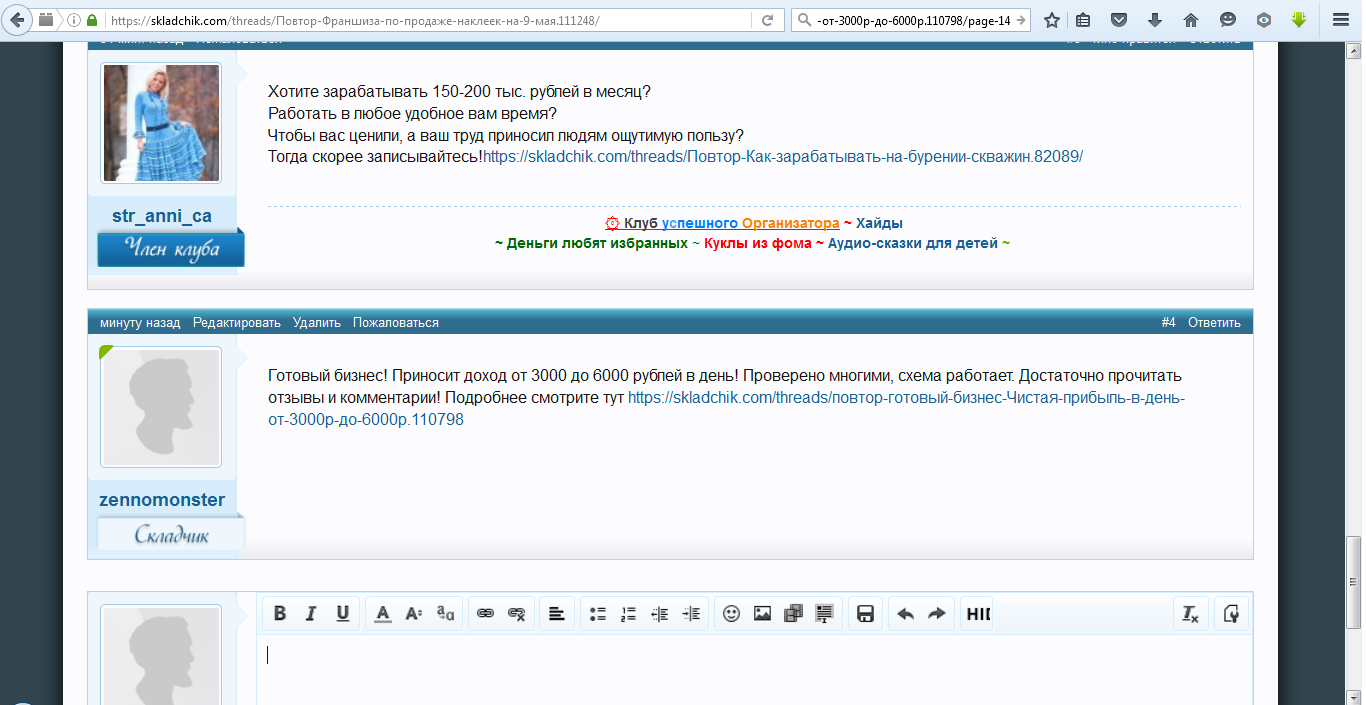This screenshot has height=705, width=1366.
Task: Open Куклы из фома signature link
Action: (758, 243)
